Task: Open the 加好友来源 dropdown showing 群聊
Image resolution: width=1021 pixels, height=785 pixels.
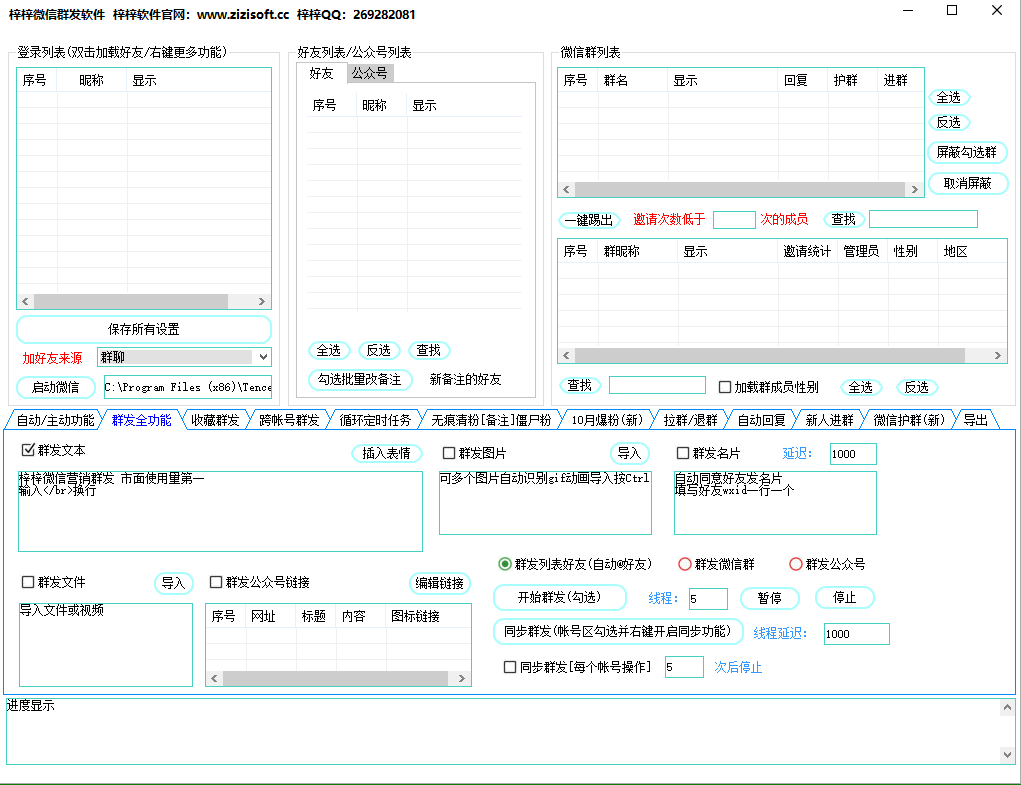Action: coord(184,356)
